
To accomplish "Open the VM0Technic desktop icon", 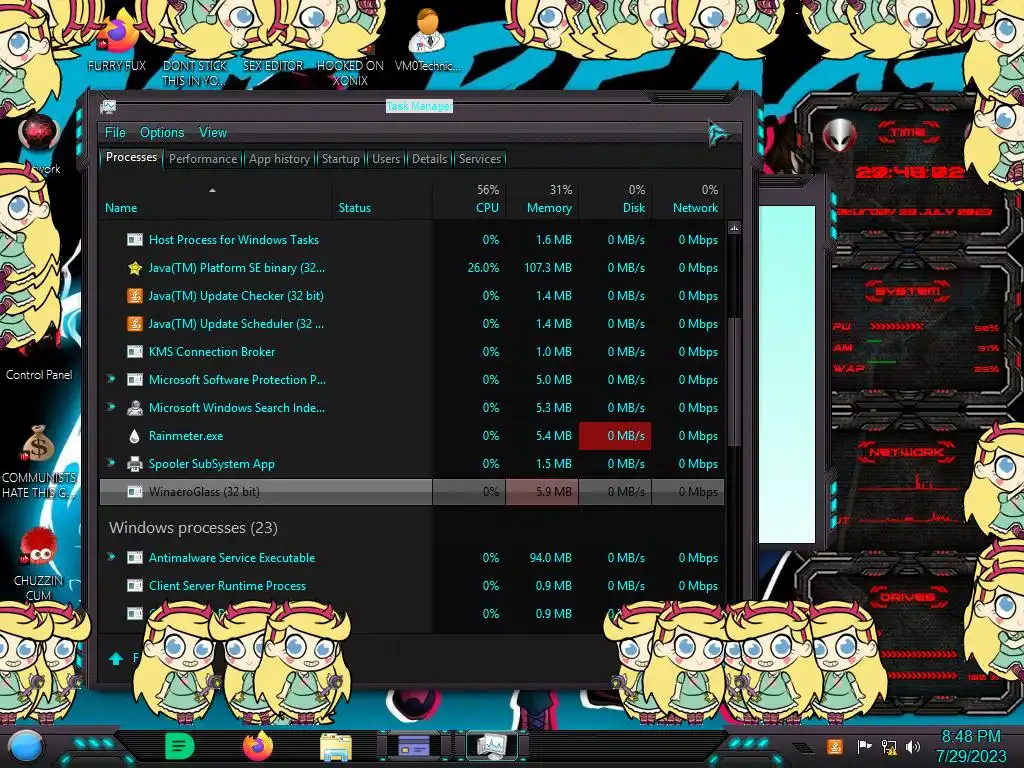I will (x=427, y=39).
